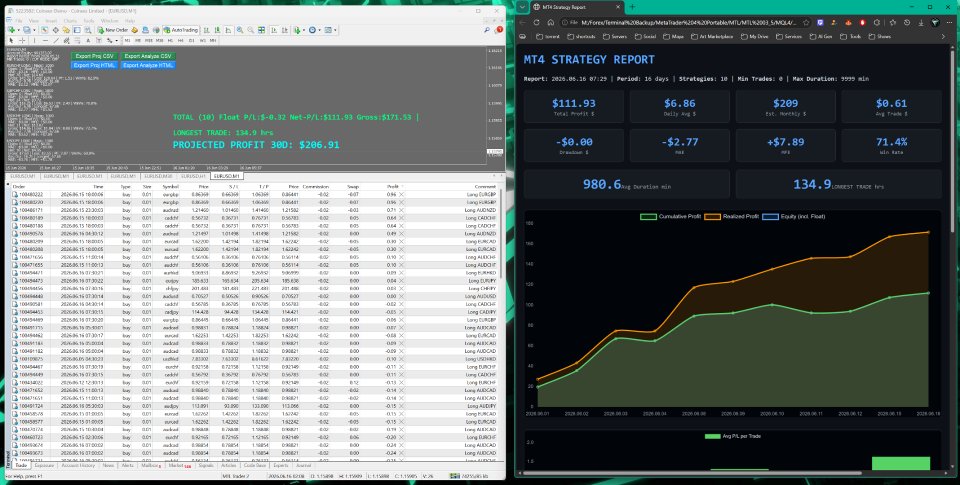The width and height of the screenshot is (960, 485).
Task: Click the MetaTrader search magnifier icon
Action: click(487, 29)
